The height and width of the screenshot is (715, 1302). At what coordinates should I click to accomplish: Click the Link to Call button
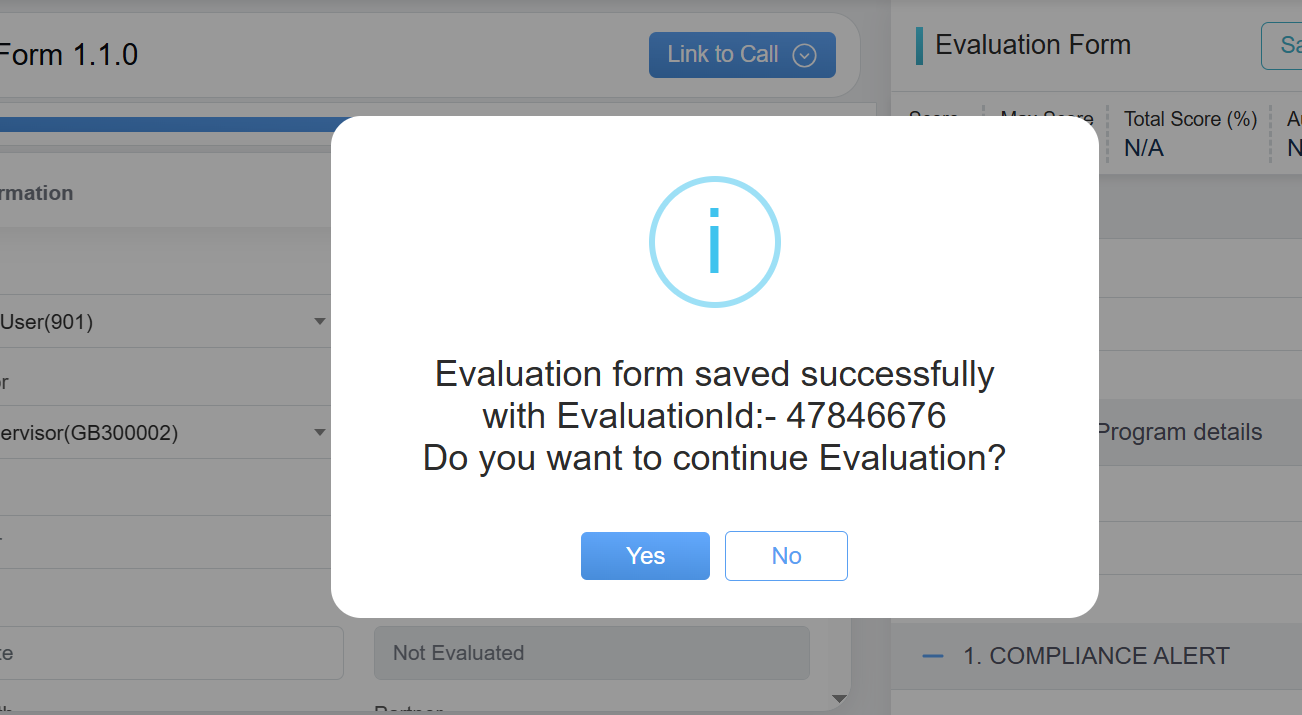(722, 55)
